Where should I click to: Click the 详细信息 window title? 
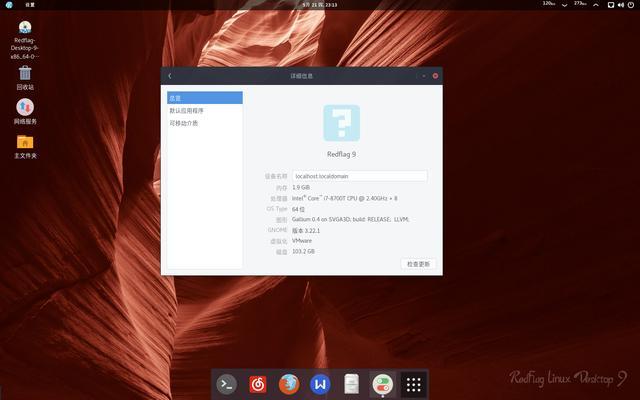pos(302,76)
